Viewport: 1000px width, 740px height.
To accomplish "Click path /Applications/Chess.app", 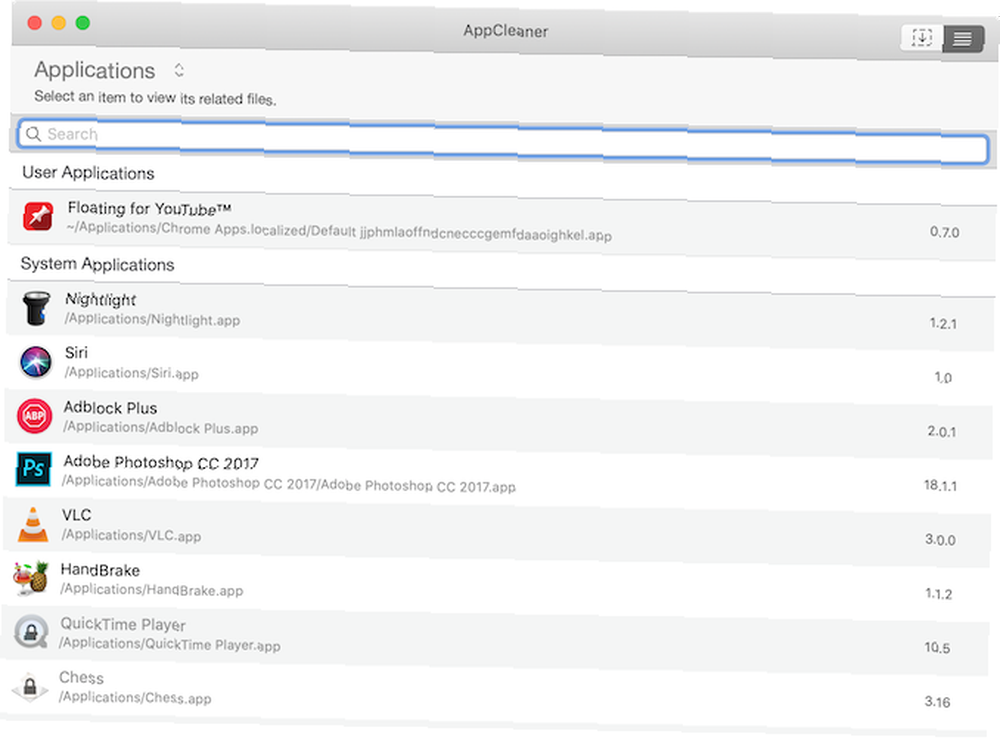I will pos(135,697).
